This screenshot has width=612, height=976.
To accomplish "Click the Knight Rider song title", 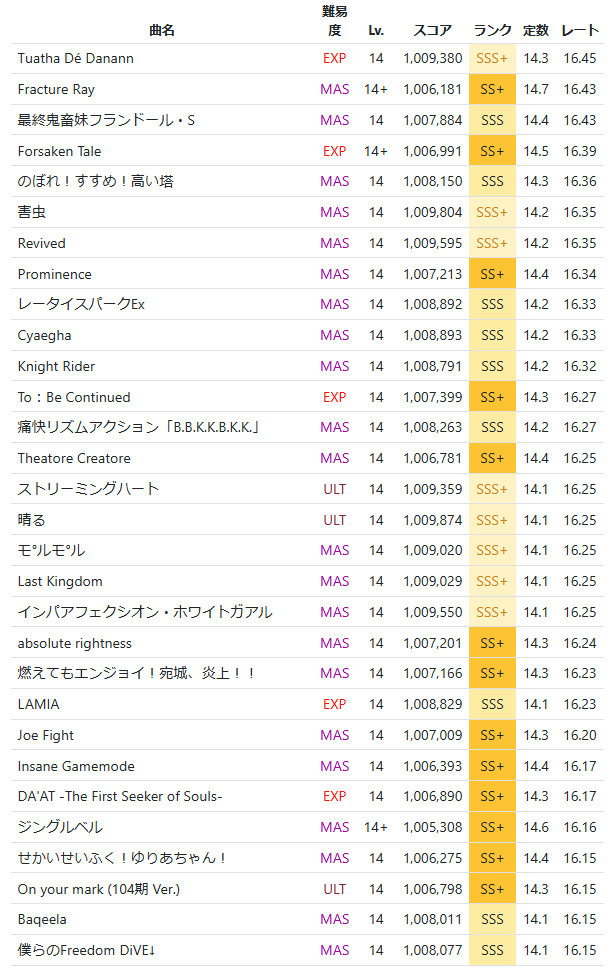I will pyautogui.click(x=56, y=367).
